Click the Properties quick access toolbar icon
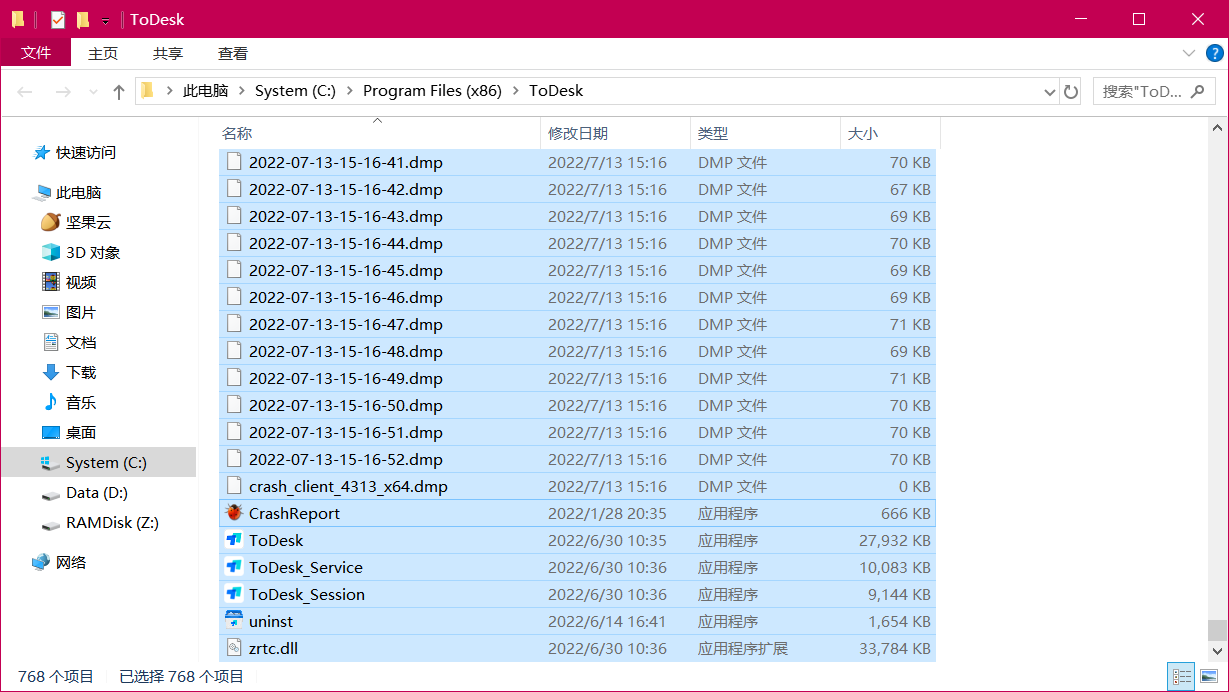The image size is (1229, 692). pos(57,19)
